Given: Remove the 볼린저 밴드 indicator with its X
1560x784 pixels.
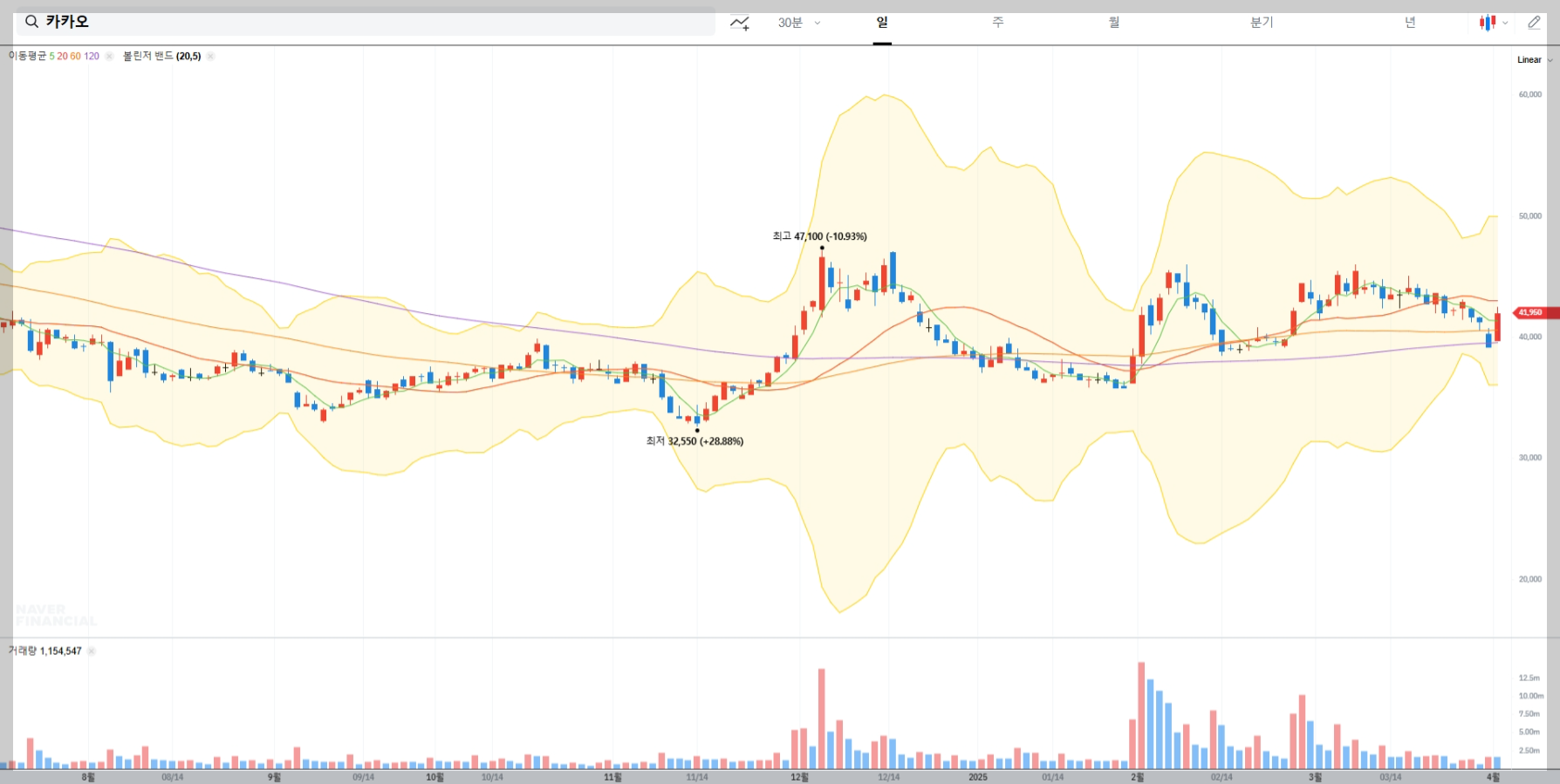Looking at the screenshot, I should tap(210, 56).
